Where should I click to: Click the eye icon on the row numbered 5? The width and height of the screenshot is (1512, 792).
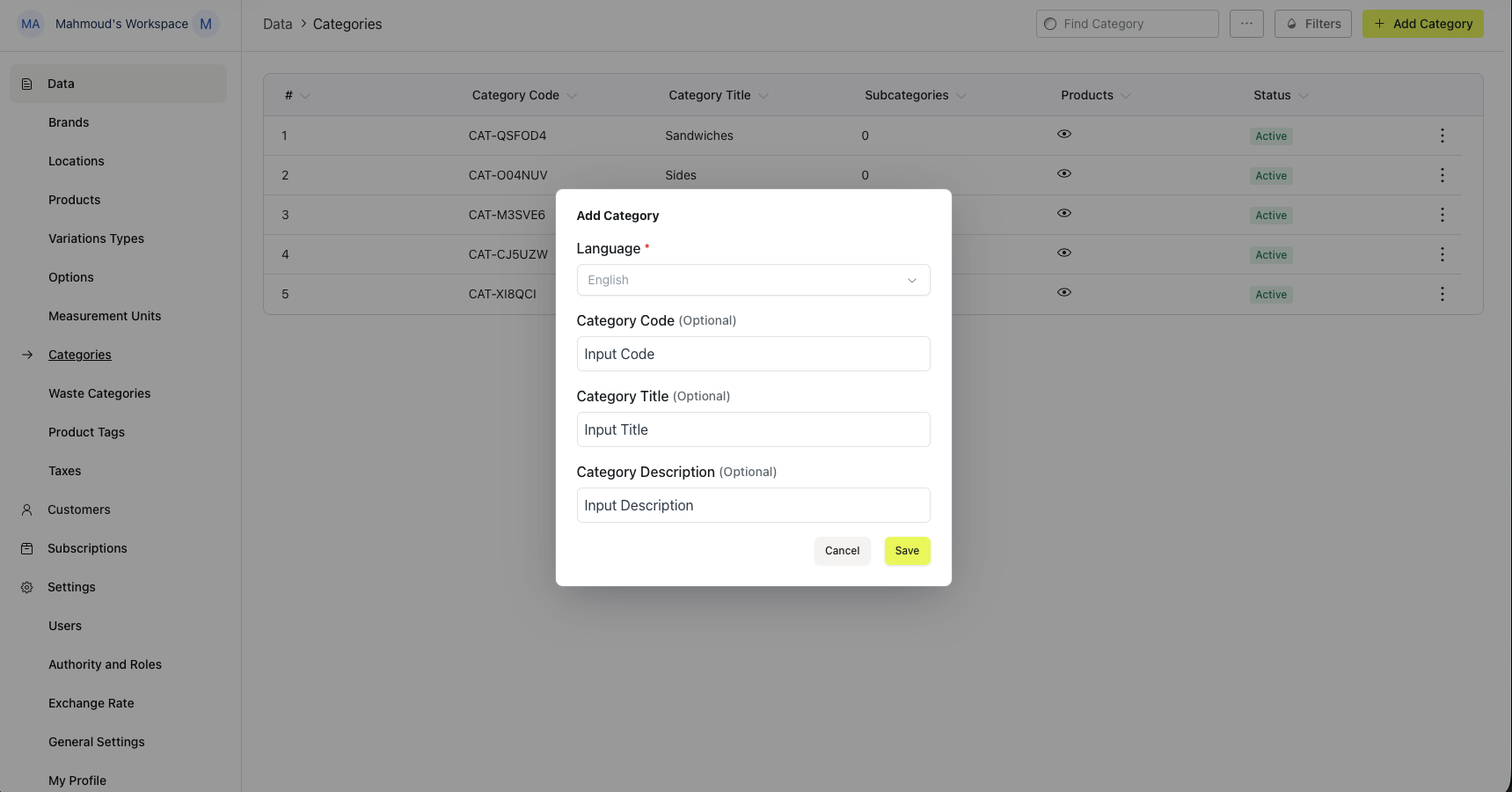1064,292
